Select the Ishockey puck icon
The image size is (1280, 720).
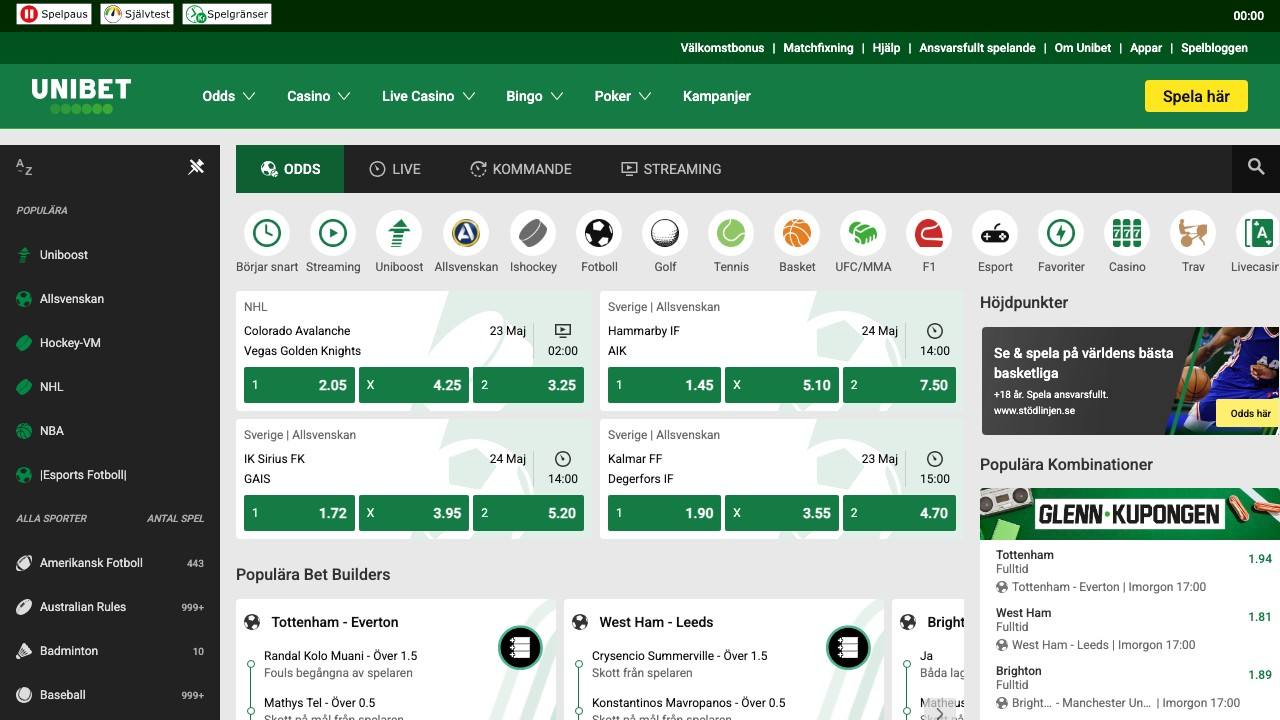(533, 233)
